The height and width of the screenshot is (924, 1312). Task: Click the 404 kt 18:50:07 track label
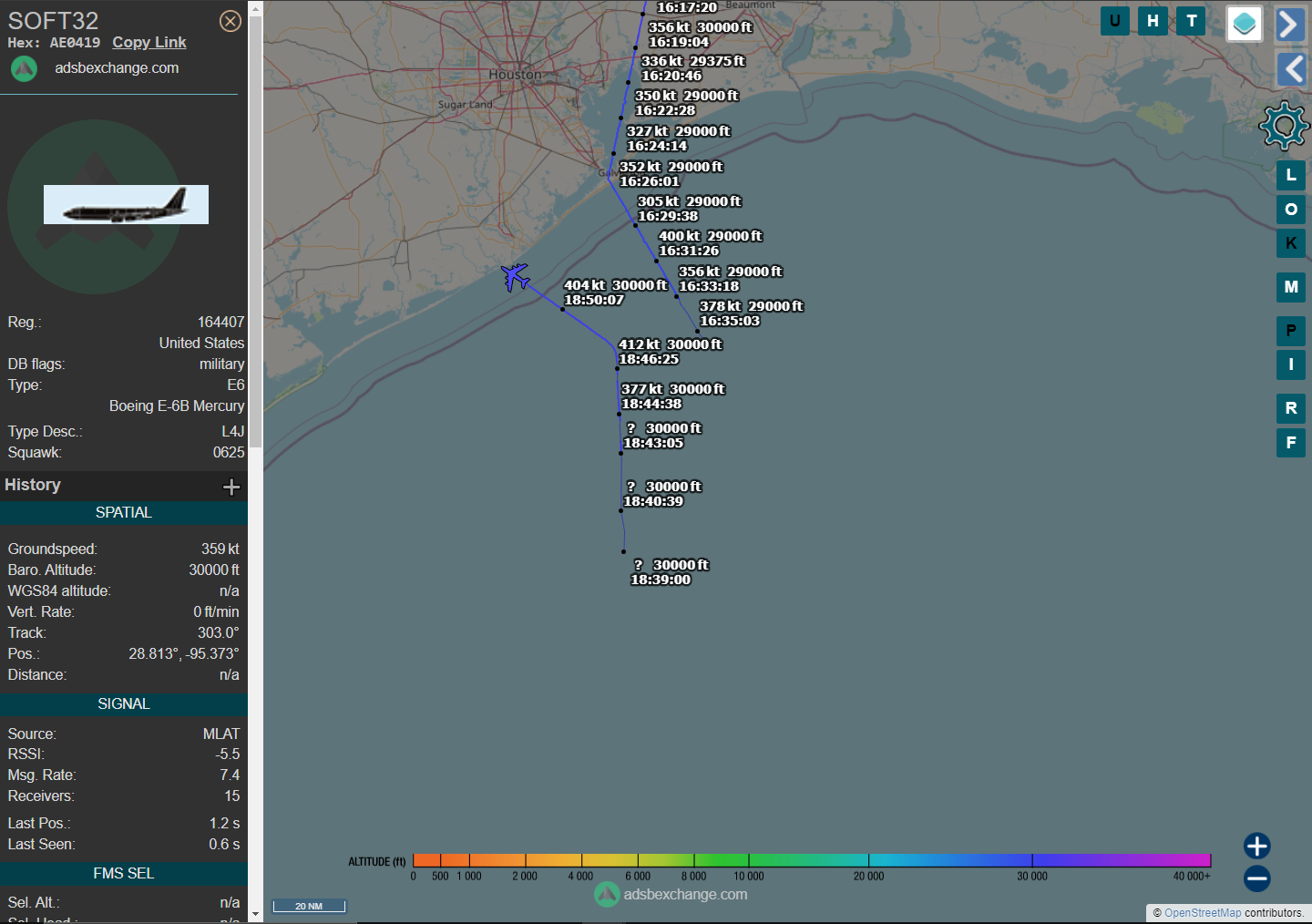tap(616, 293)
